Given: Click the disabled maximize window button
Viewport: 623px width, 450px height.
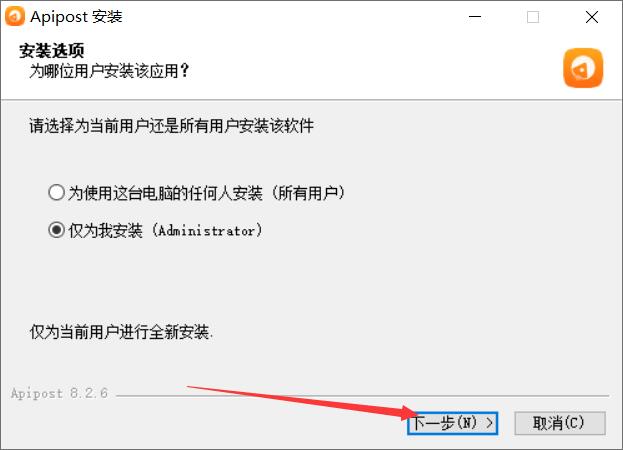Looking at the screenshot, I should click(533, 17).
